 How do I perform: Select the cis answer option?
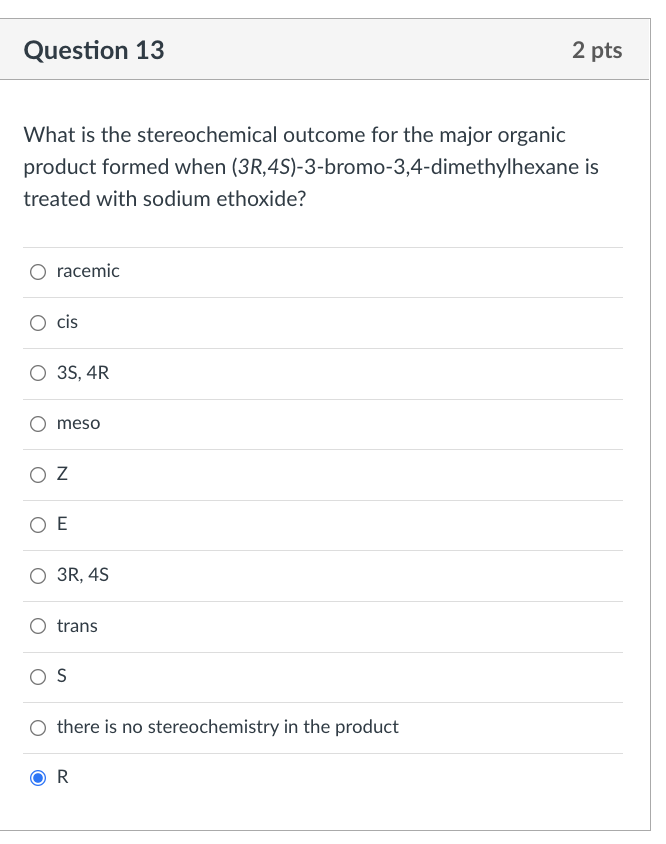pyautogui.click(x=38, y=322)
